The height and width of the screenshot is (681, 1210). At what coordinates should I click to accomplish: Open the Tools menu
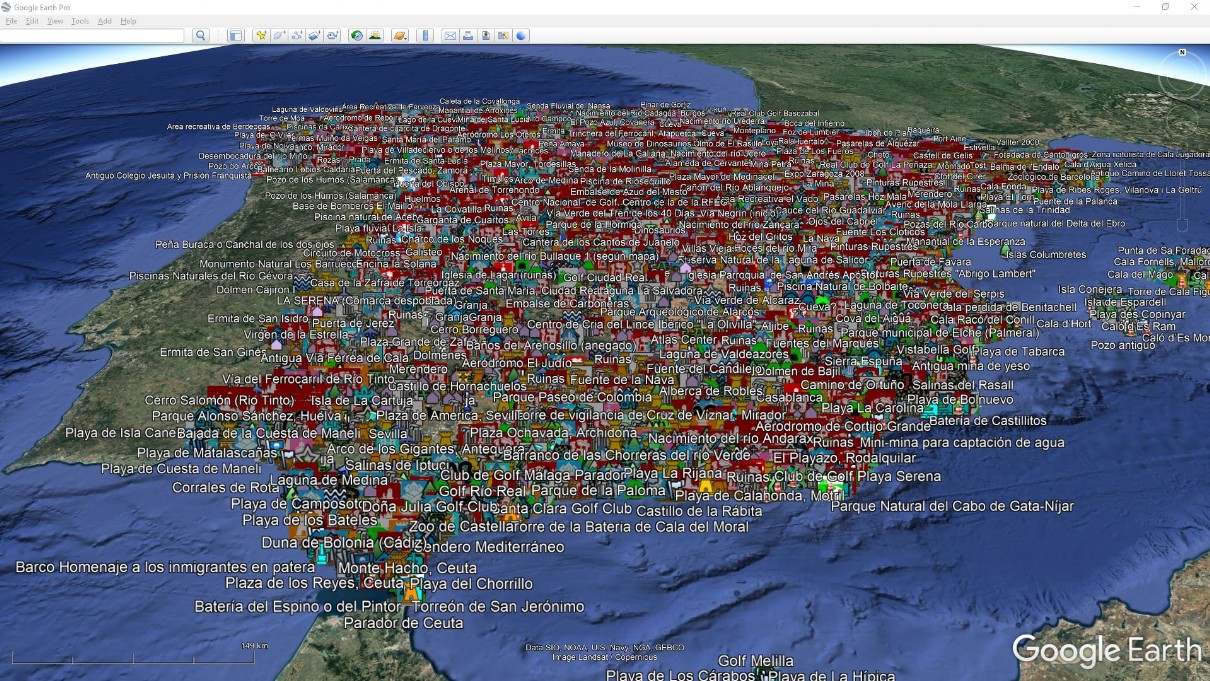pos(80,21)
